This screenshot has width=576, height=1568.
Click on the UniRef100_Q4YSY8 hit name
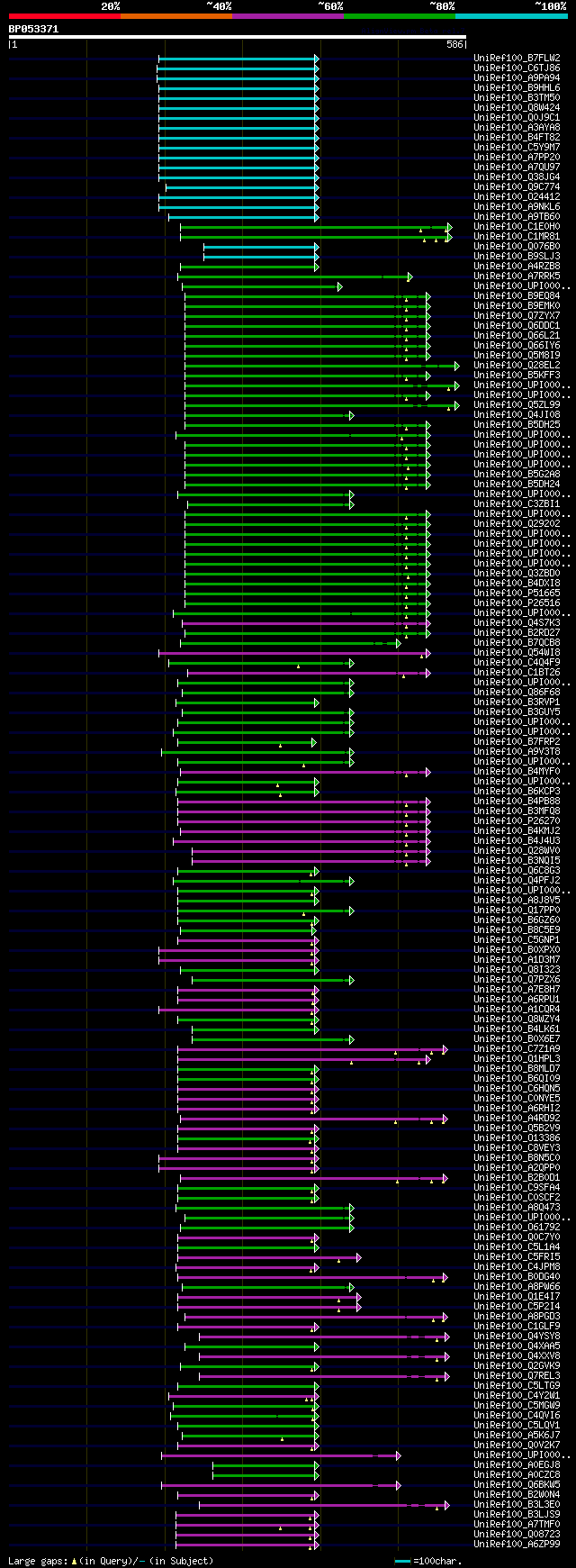click(517, 1337)
